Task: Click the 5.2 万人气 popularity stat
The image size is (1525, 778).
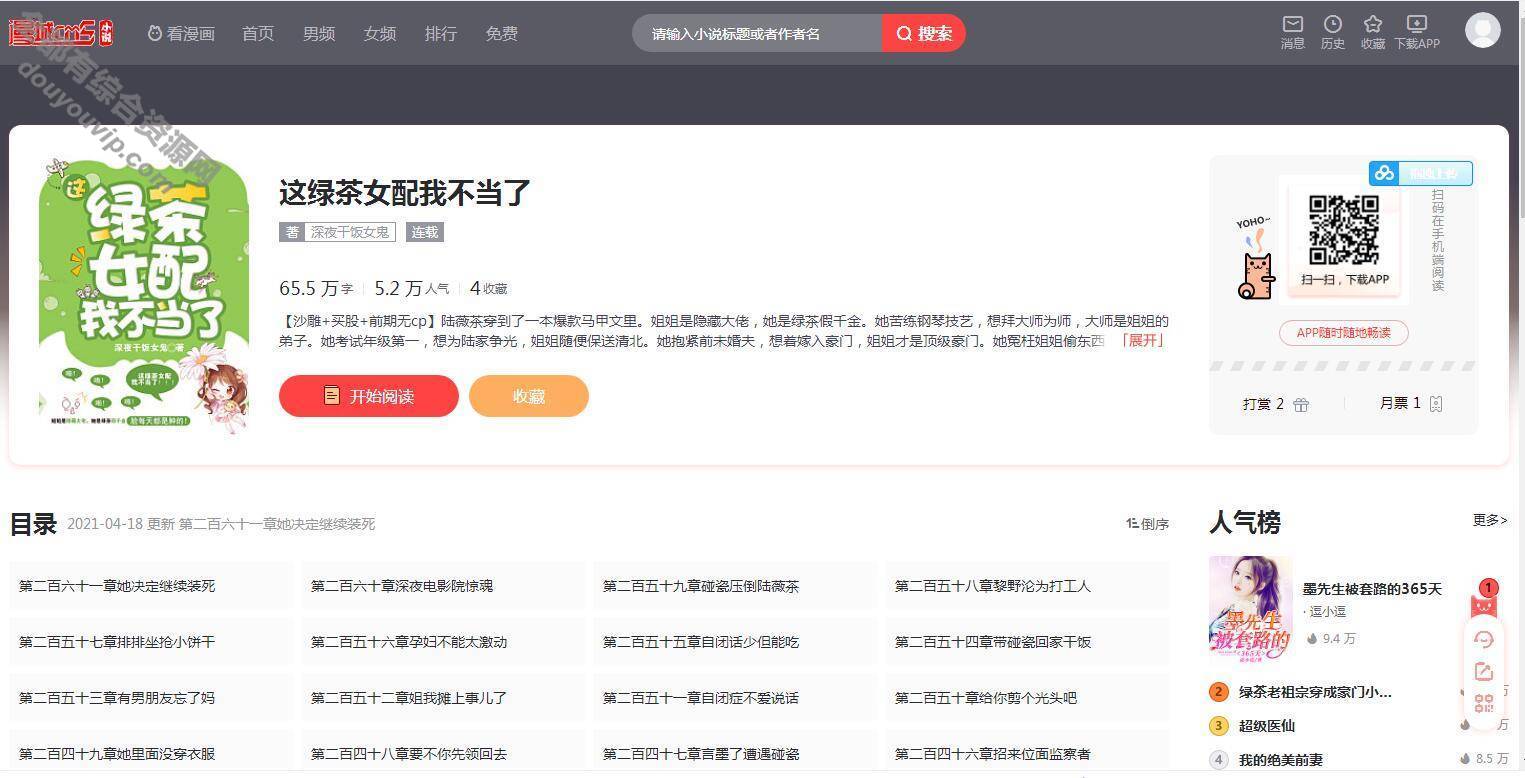Action: (412, 288)
